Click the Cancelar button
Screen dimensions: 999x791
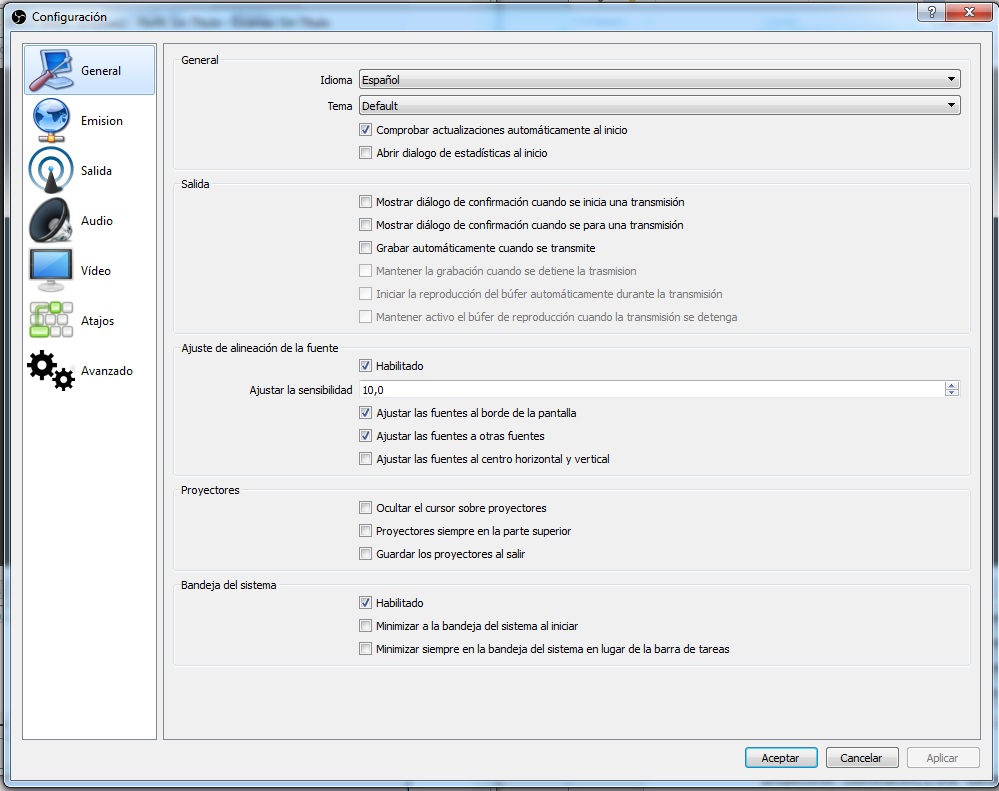862,757
